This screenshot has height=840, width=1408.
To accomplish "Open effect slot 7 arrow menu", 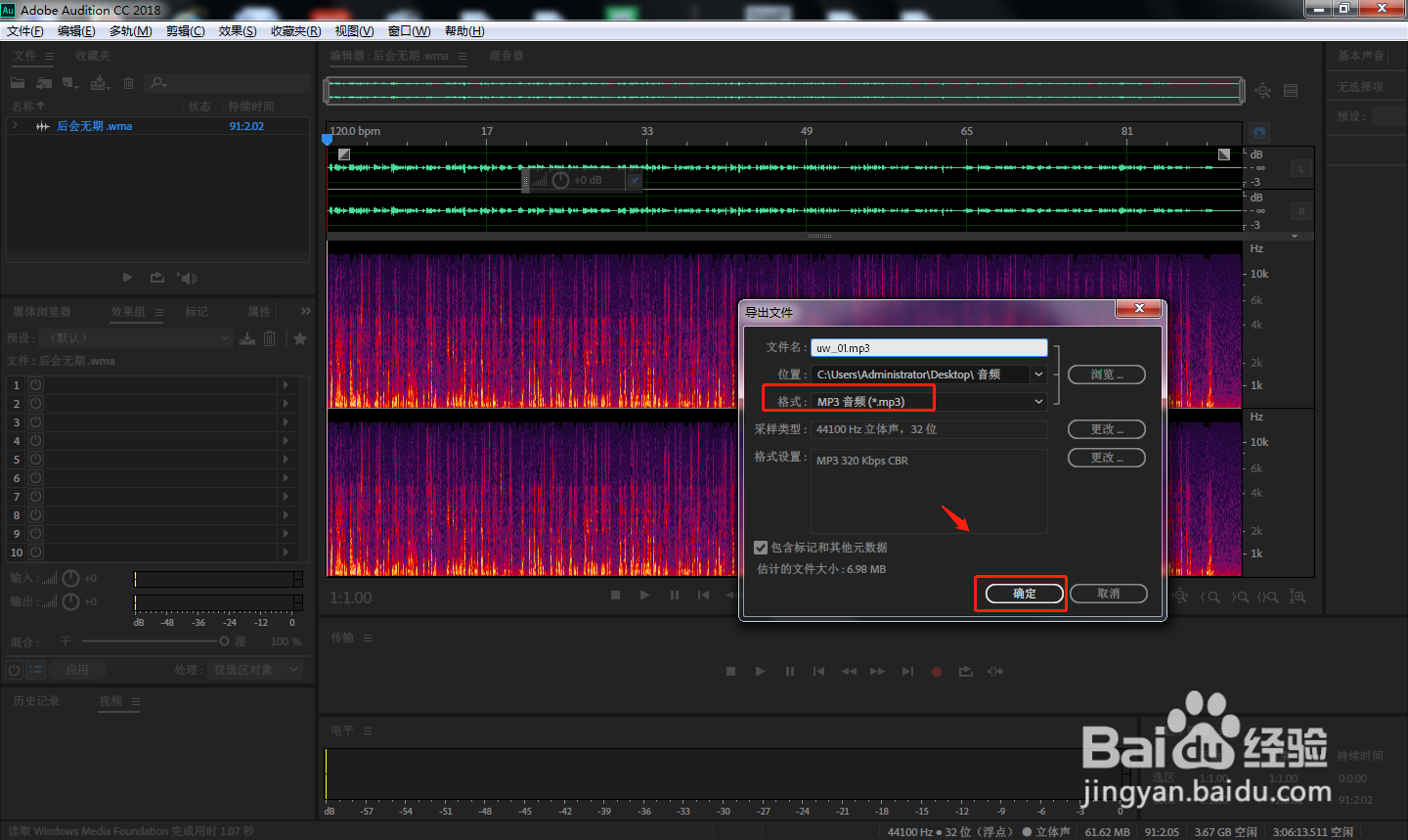I will [x=286, y=497].
